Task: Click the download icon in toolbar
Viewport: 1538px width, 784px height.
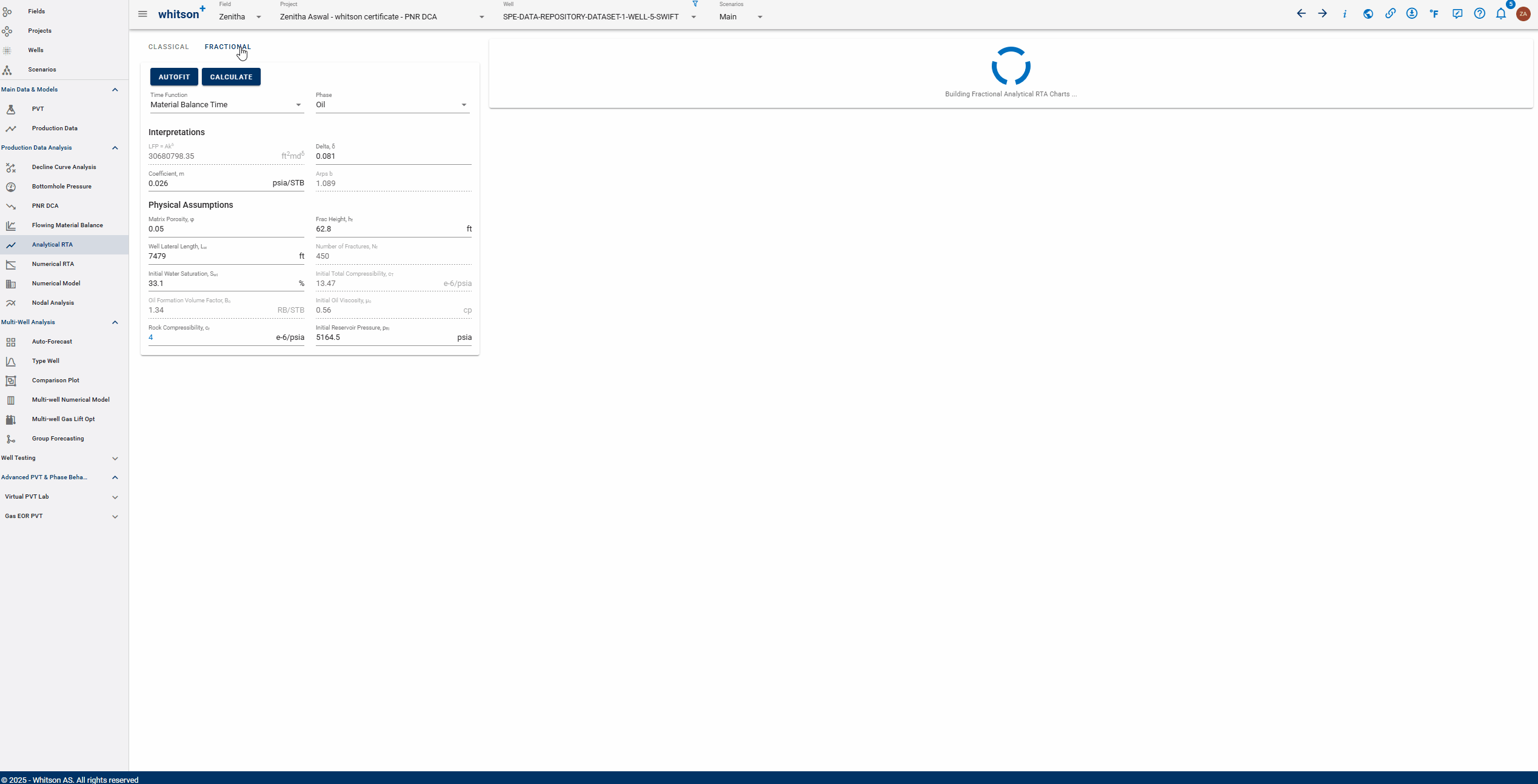Action: (x=1412, y=13)
